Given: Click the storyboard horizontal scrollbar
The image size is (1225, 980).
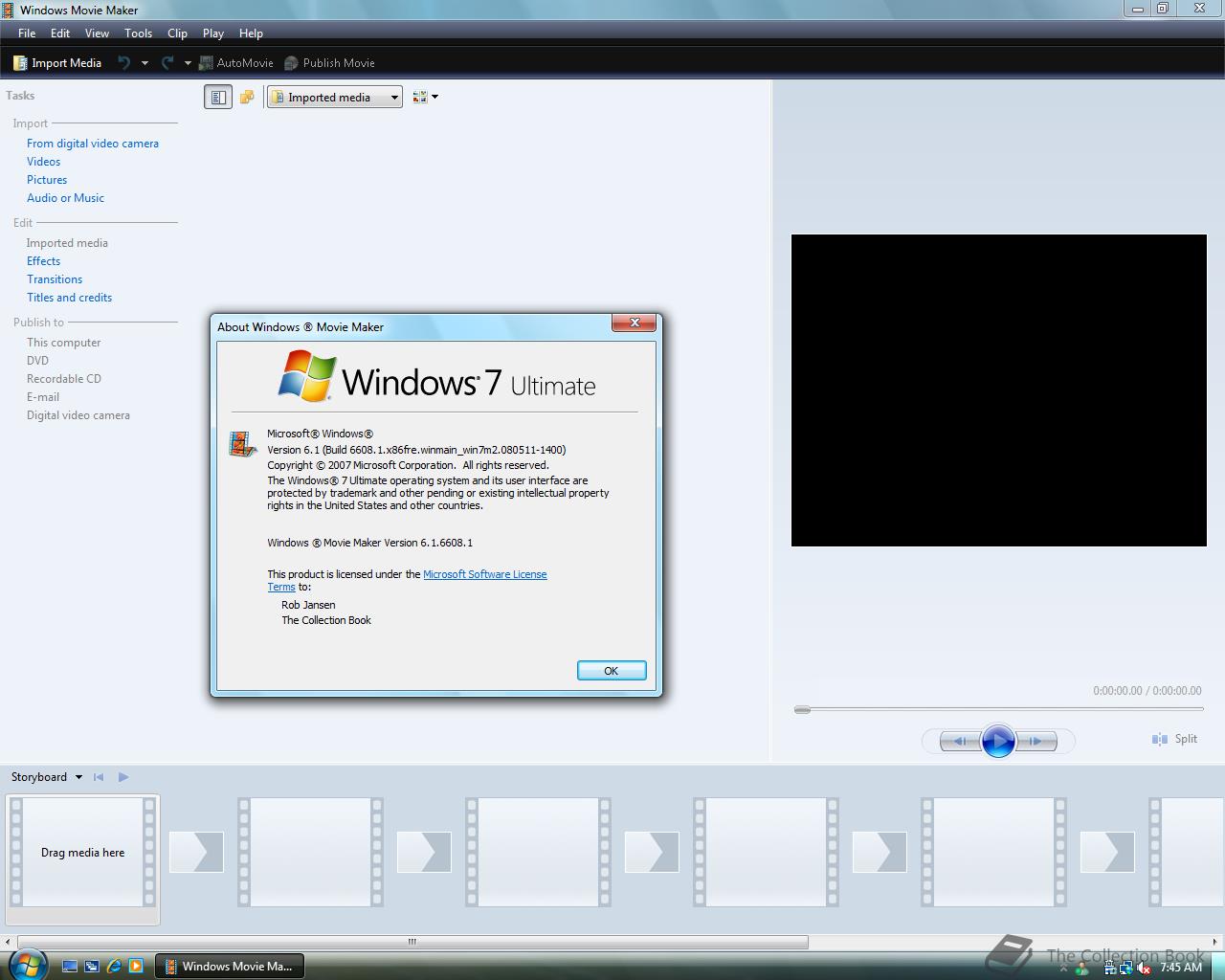Looking at the screenshot, I should pos(412,942).
